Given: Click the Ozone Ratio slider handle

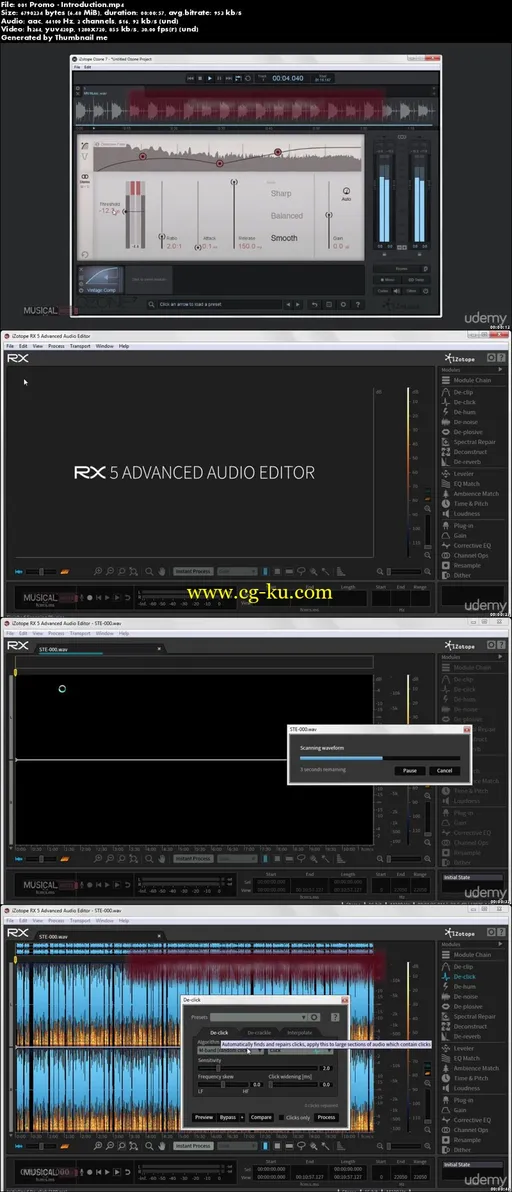Looking at the screenshot, I should click(162, 236).
